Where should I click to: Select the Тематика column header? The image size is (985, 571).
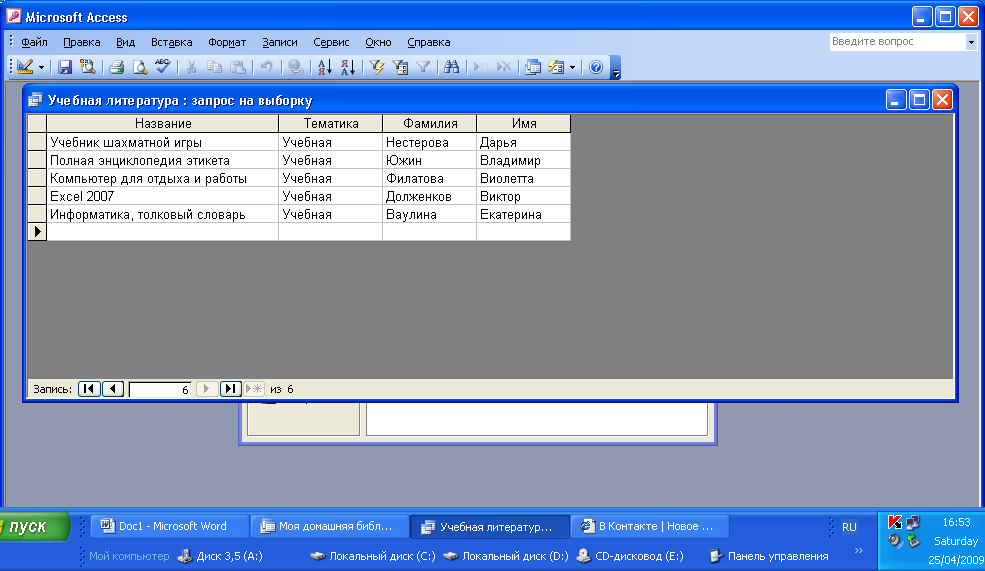click(330, 124)
